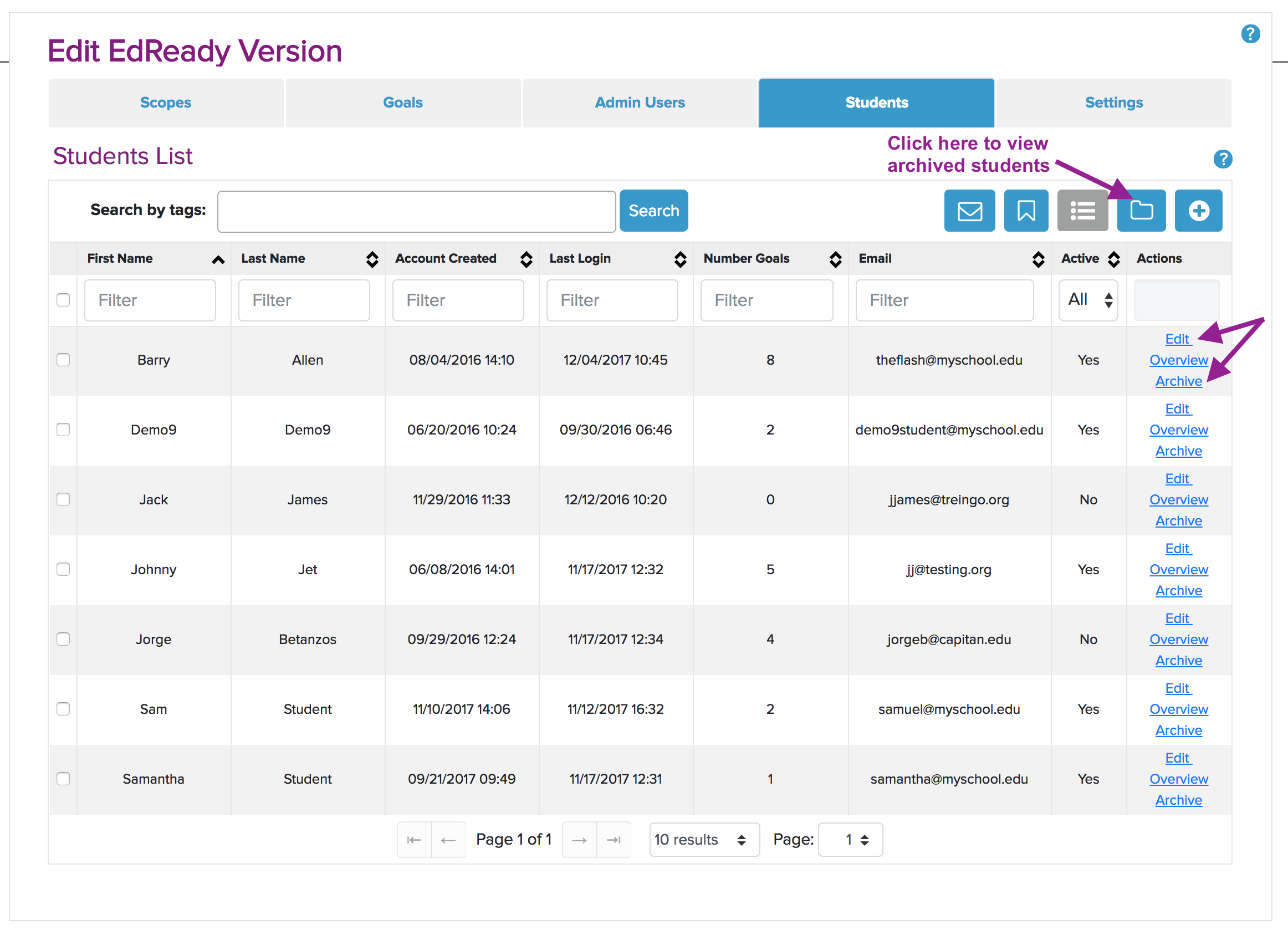Sort by Account Created column arrows
This screenshot has width=1288, height=930.
coord(526,259)
